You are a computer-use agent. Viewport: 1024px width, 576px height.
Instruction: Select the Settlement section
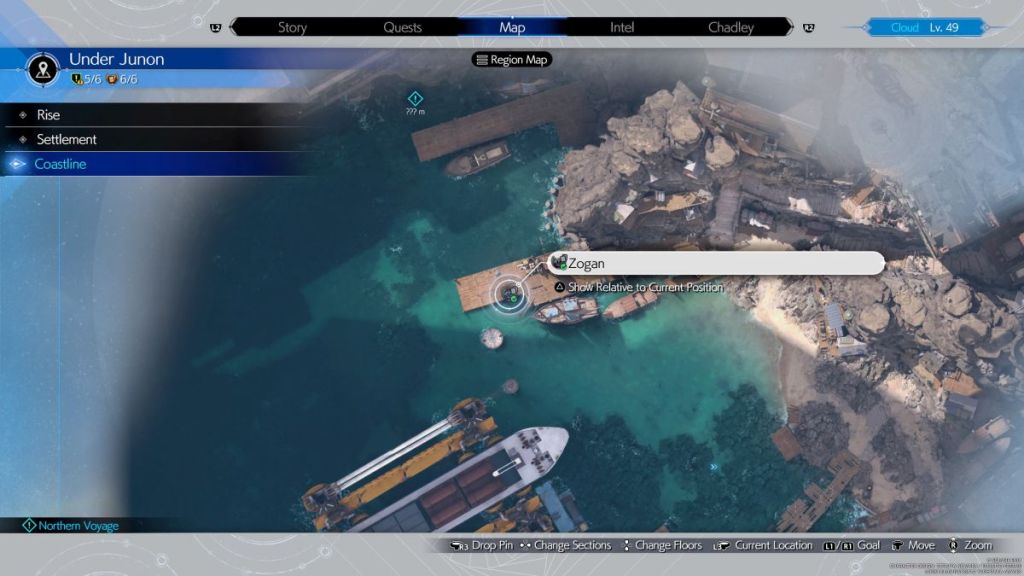coord(66,140)
